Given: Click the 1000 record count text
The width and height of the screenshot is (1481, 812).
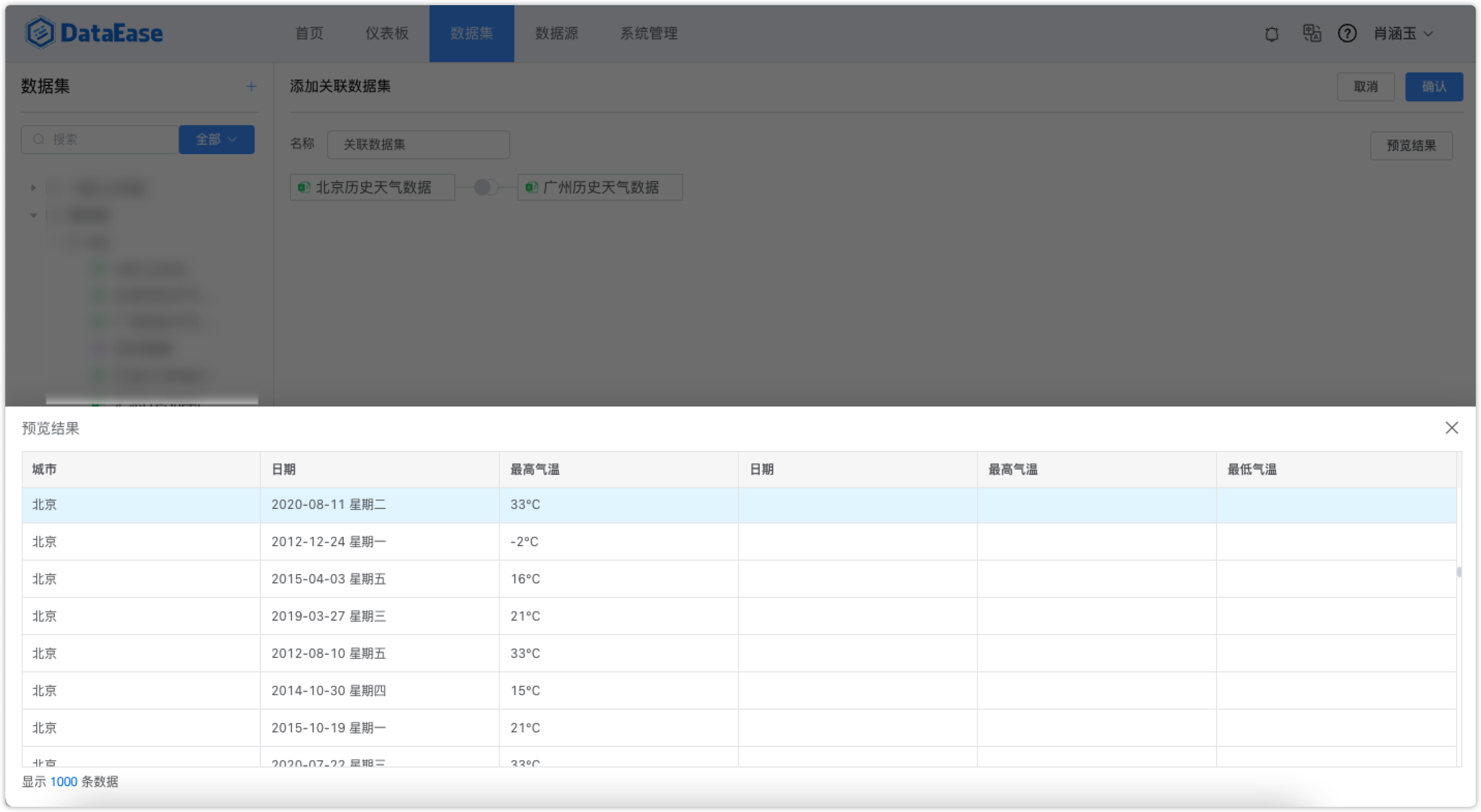Looking at the screenshot, I should [63, 781].
